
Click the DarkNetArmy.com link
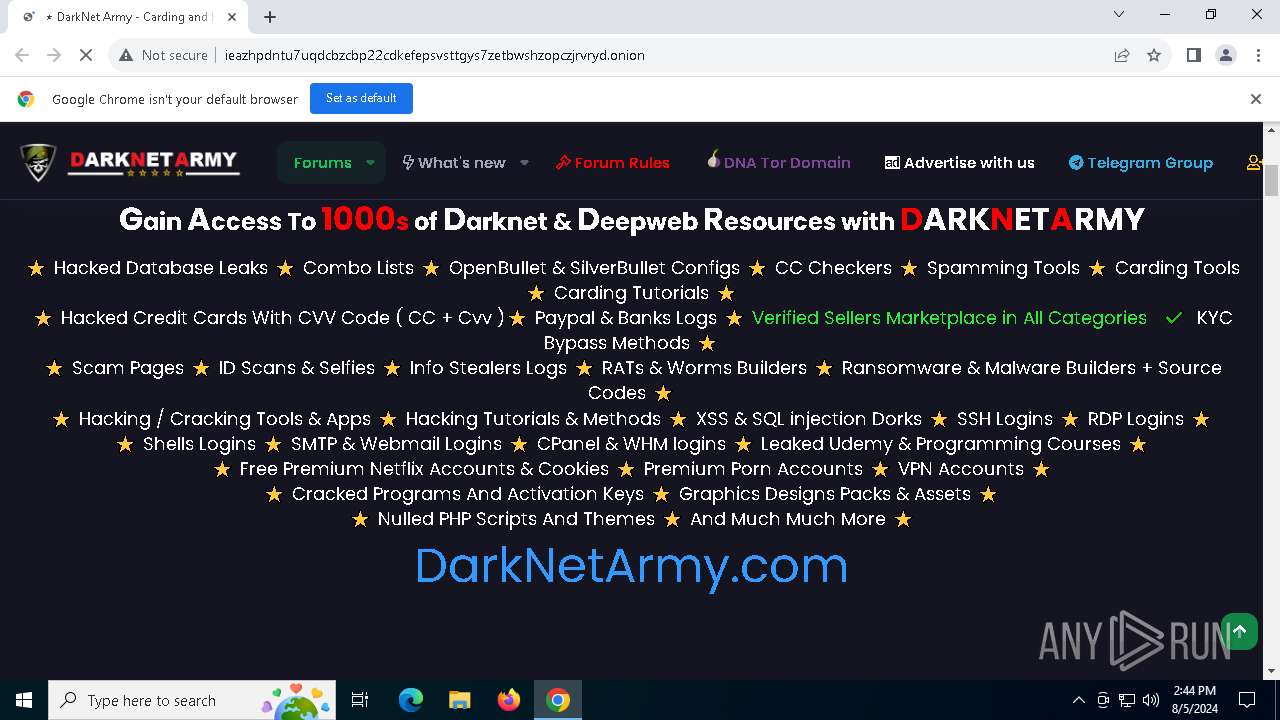pos(631,566)
